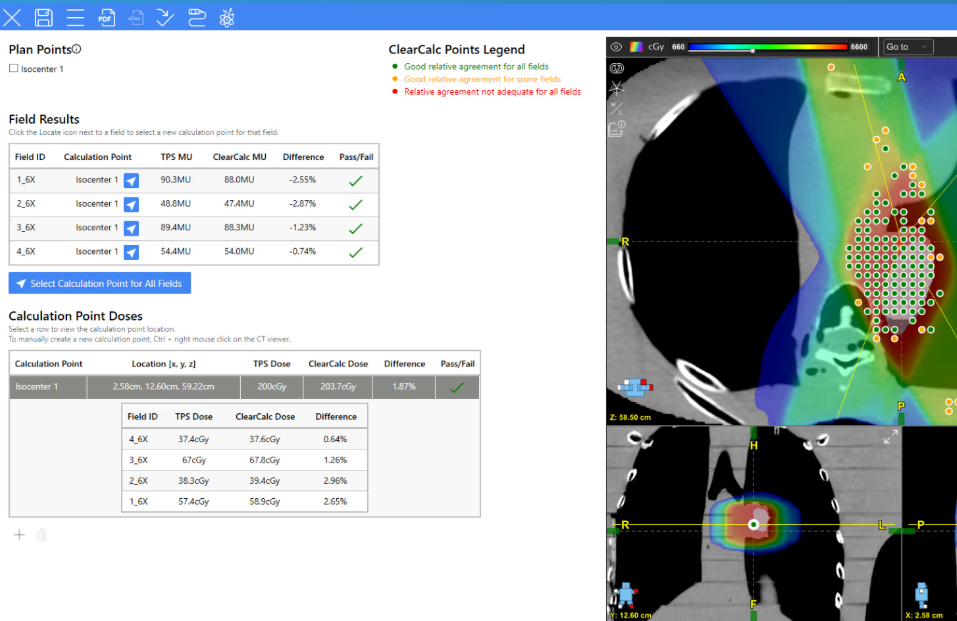Toggle dose visibility with the eye icon
This screenshot has height=621, width=957.
click(616, 47)
